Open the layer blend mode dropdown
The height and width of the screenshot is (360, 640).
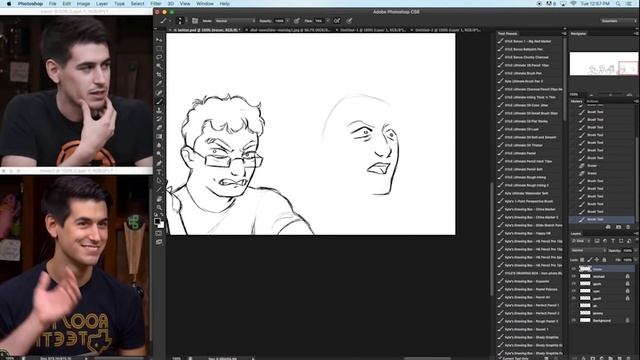coord(588,250)
